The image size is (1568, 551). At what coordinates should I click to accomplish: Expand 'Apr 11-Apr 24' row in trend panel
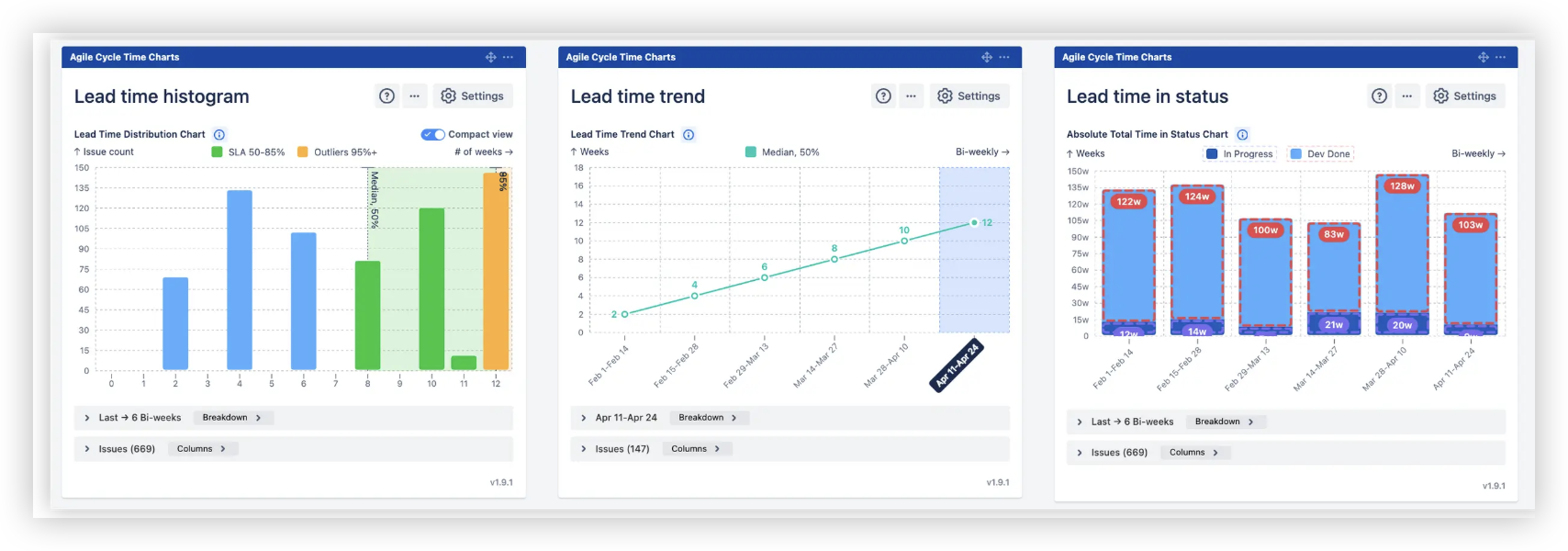(x=790, y=418)
